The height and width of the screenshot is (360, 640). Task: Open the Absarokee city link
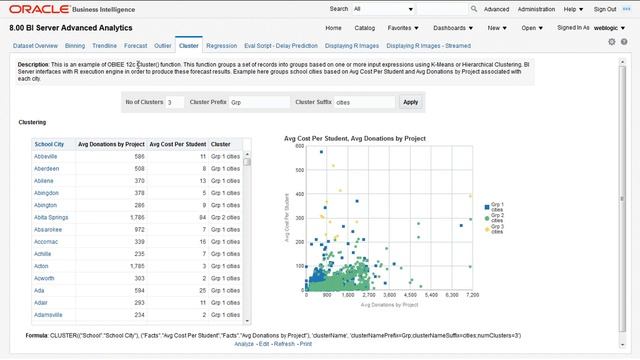(x=48, y=230)
